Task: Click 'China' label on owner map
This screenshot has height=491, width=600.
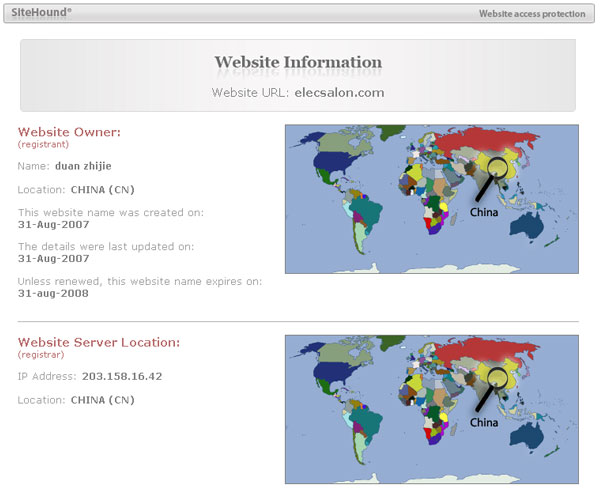Action: (x=484, y=212)
